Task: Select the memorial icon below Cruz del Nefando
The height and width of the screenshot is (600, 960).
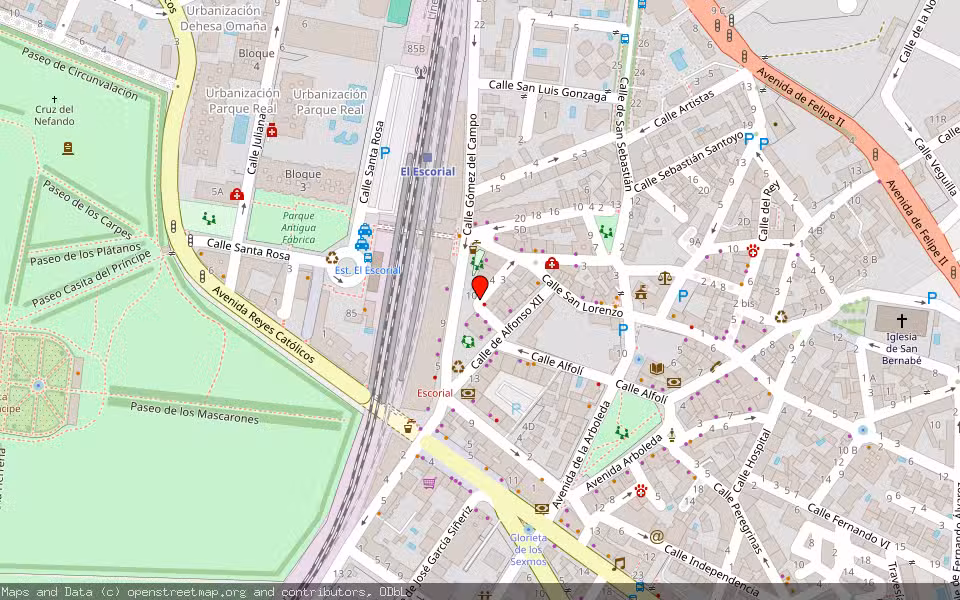Action: [x=68, y=148]
